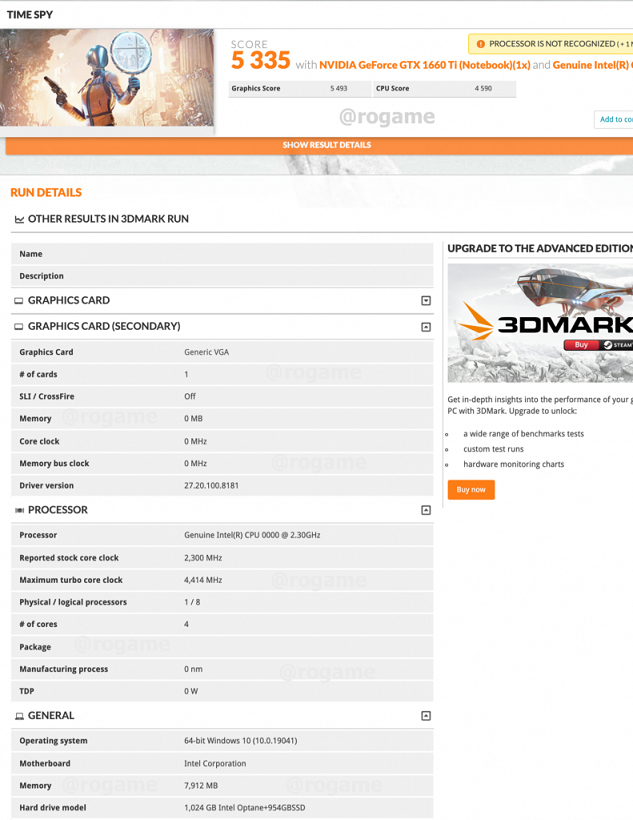Click the Time Spy benchmark thumbnail
Viewport: 633px width, 820px height.
[107, 77]
